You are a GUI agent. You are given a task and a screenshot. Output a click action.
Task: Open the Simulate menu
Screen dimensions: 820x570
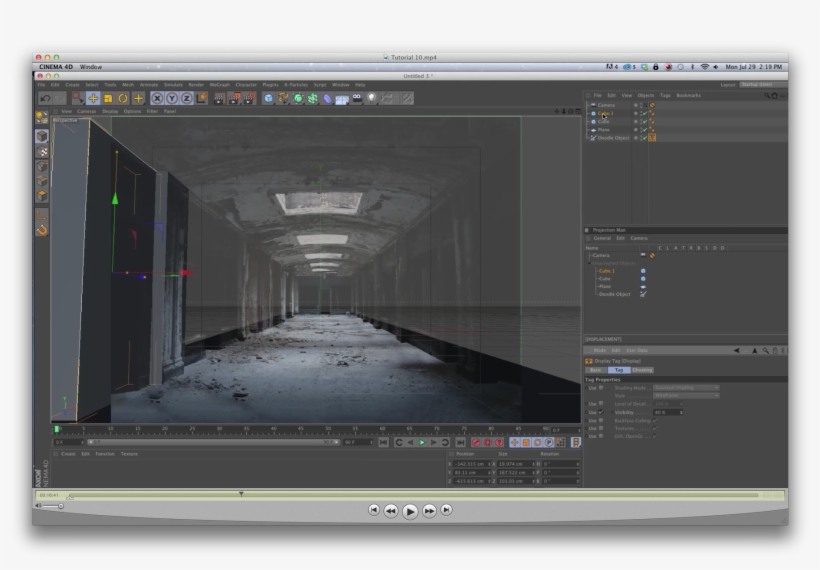click(x=173, y=85)
